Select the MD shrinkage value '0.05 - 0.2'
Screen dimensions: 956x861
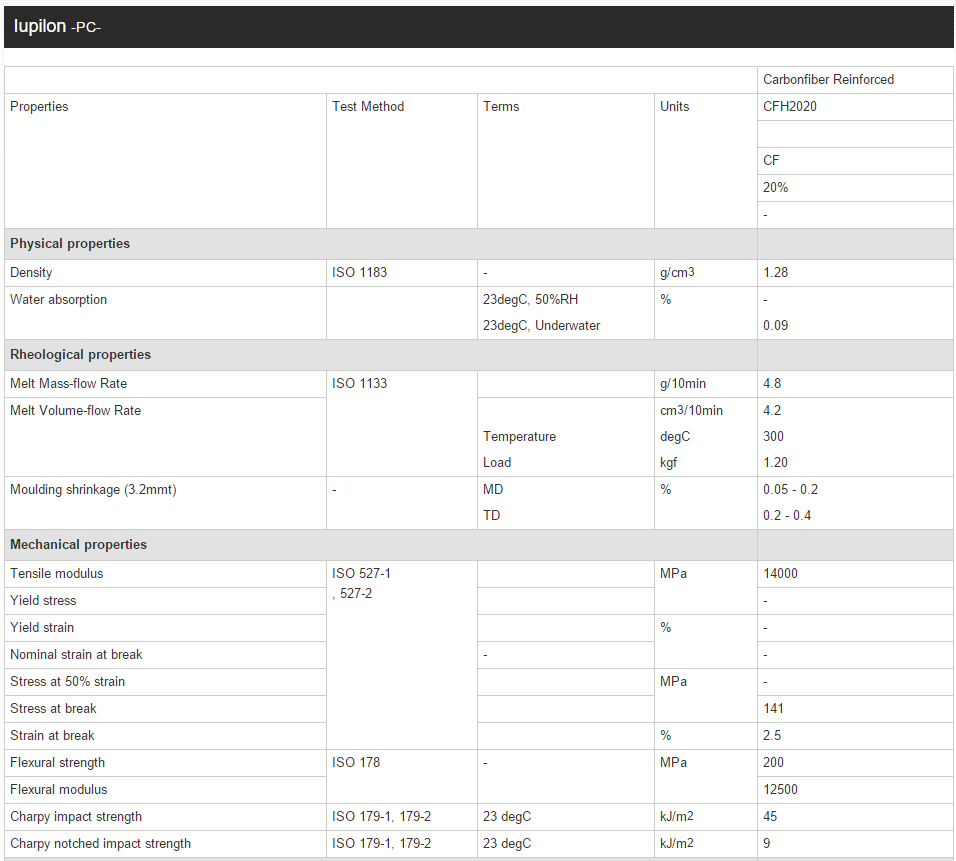(790, 490)
